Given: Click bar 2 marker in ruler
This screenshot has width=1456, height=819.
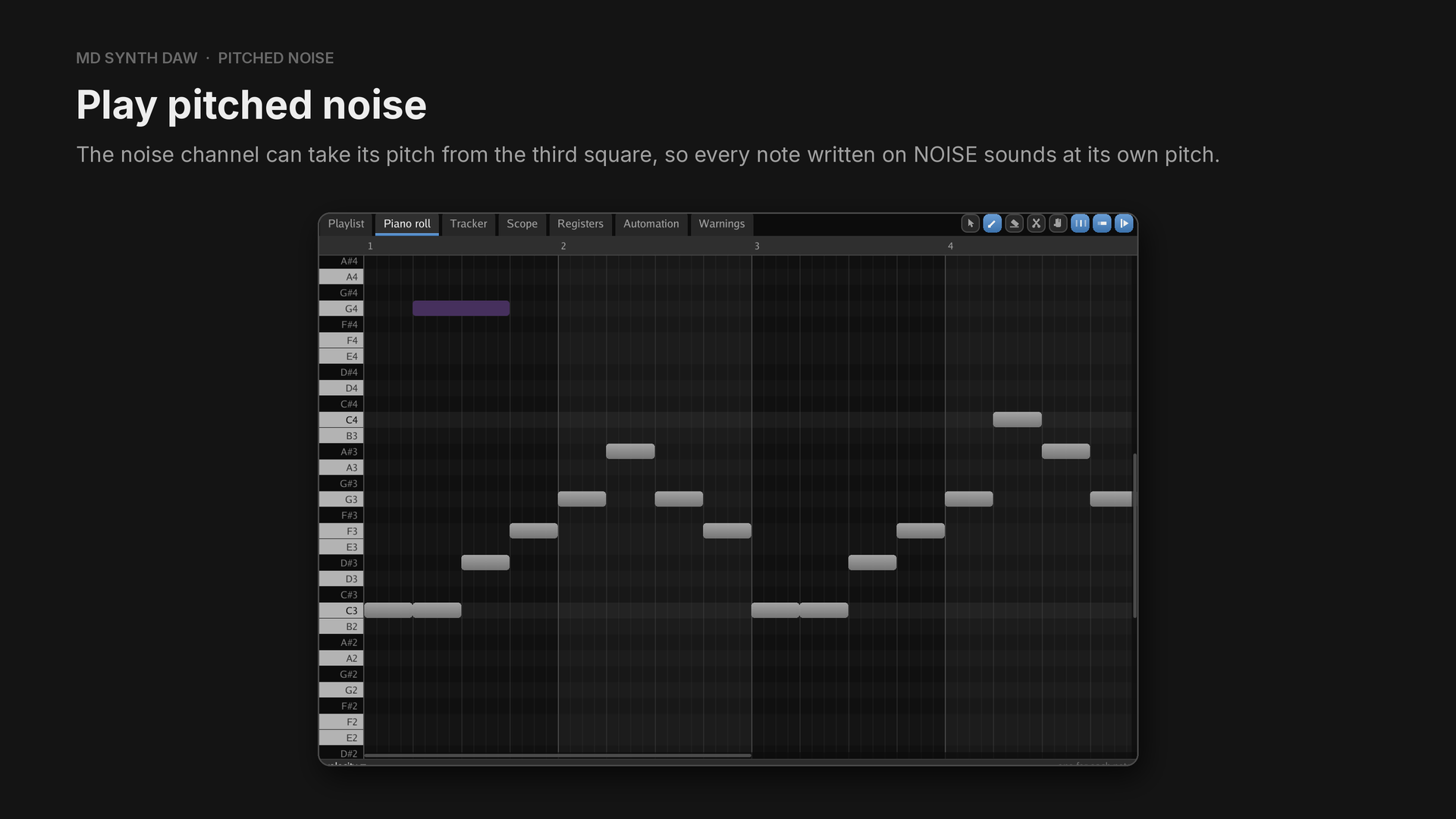Looking at the screenshot, I should coord(563,246).
